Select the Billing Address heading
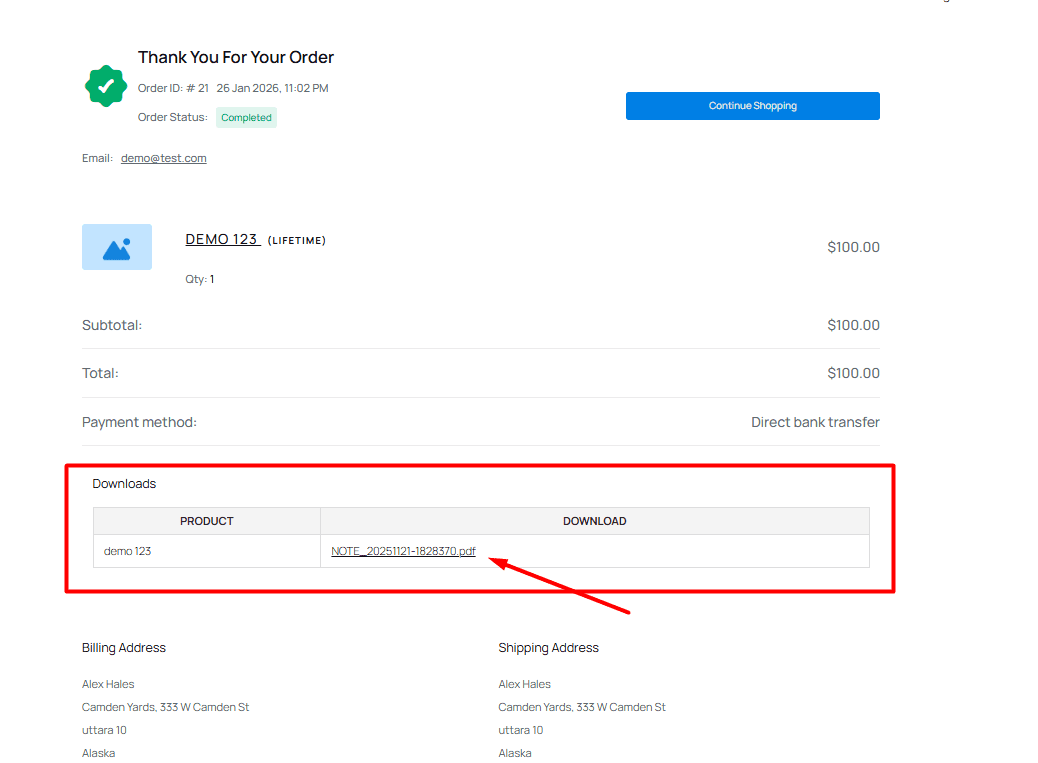 [x=123, y=647]
